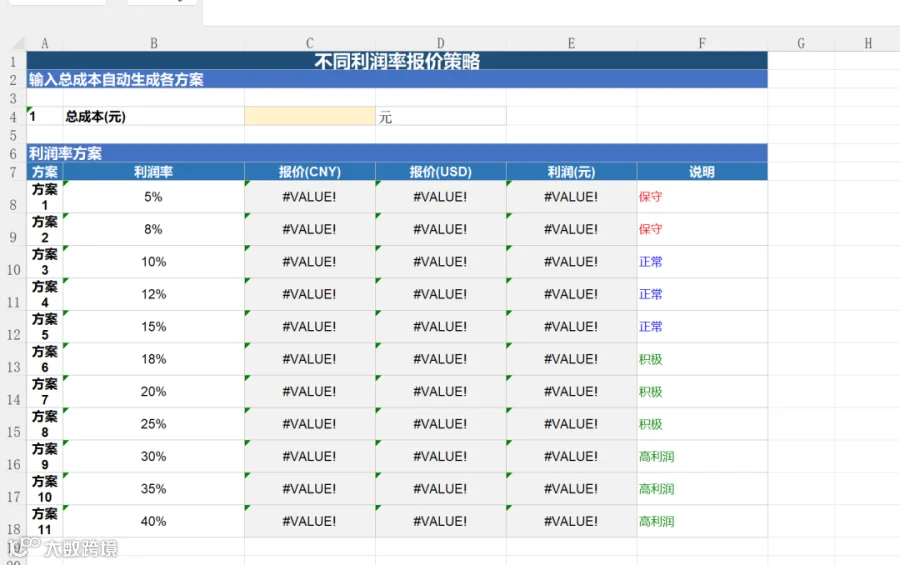Select the 8% profit rate cell
900x565 pixels.
click(153, 229)
